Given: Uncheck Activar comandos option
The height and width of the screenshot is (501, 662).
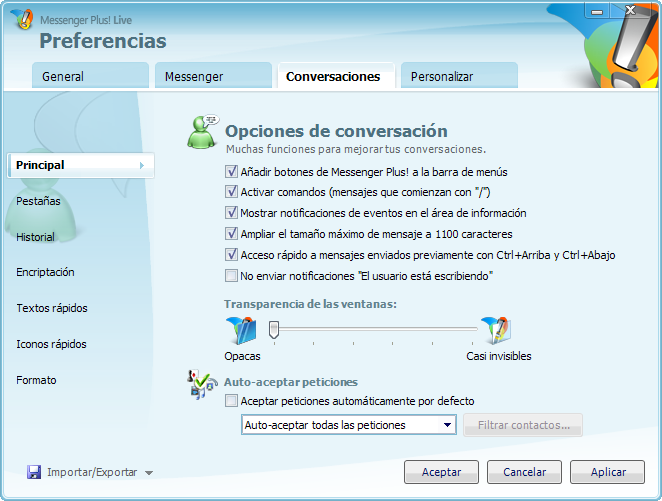Looking at the screenshot, I should pyautogui.click(x=232, y=192).
